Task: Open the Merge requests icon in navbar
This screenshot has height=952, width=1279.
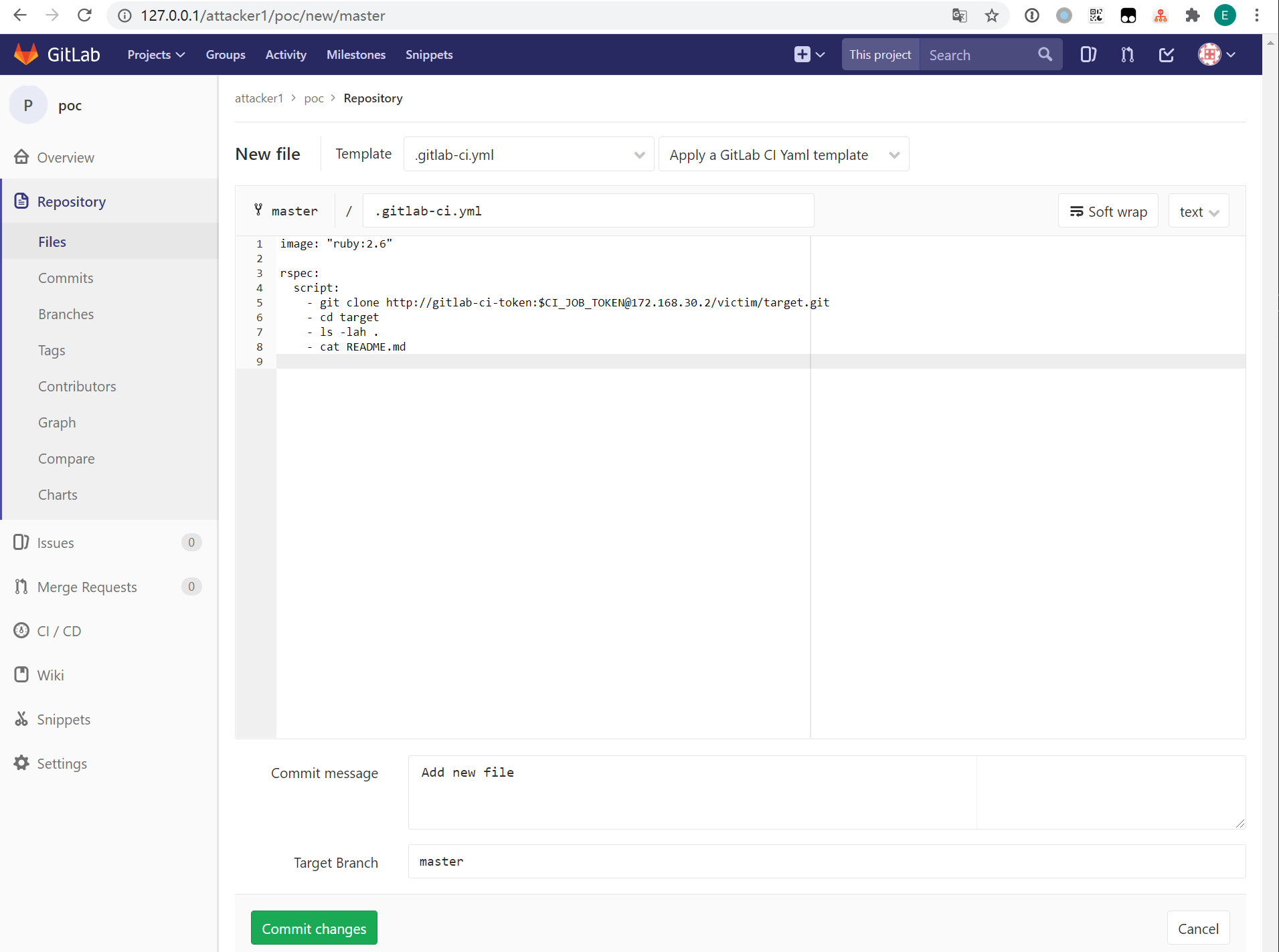Action: point(1127,54)
